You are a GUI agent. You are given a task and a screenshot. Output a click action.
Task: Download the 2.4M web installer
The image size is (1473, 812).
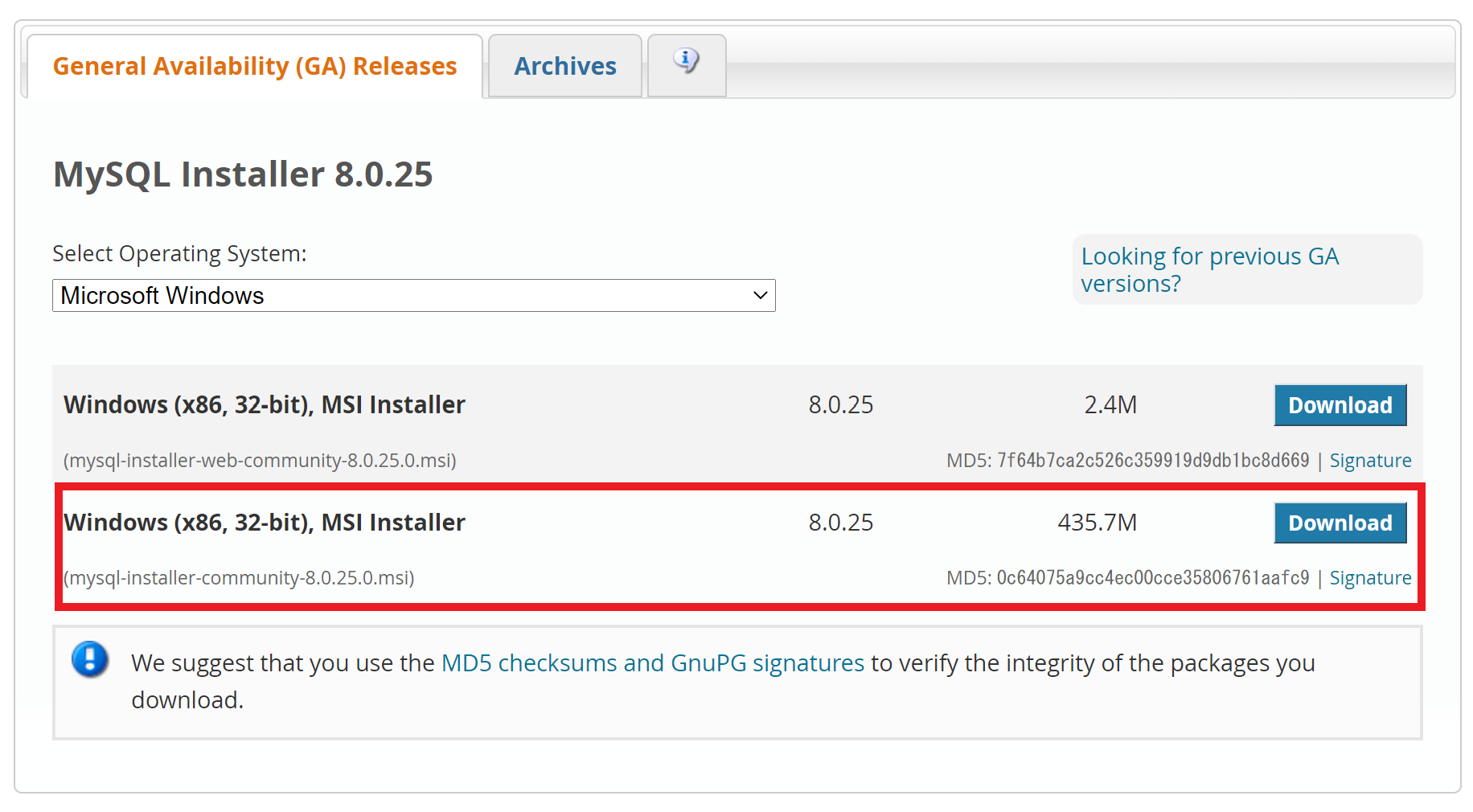(x=1340, y=405)
